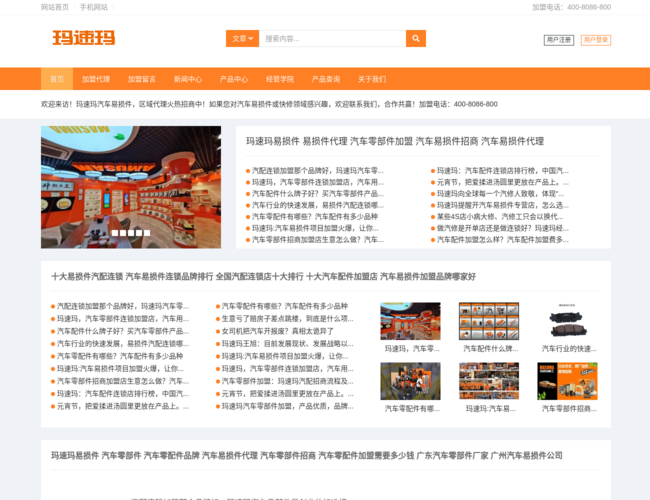Screen dimensions: 650x500
Task: Open article 玛速玛王旭：目前发展现状
Action: pos(287,344)
